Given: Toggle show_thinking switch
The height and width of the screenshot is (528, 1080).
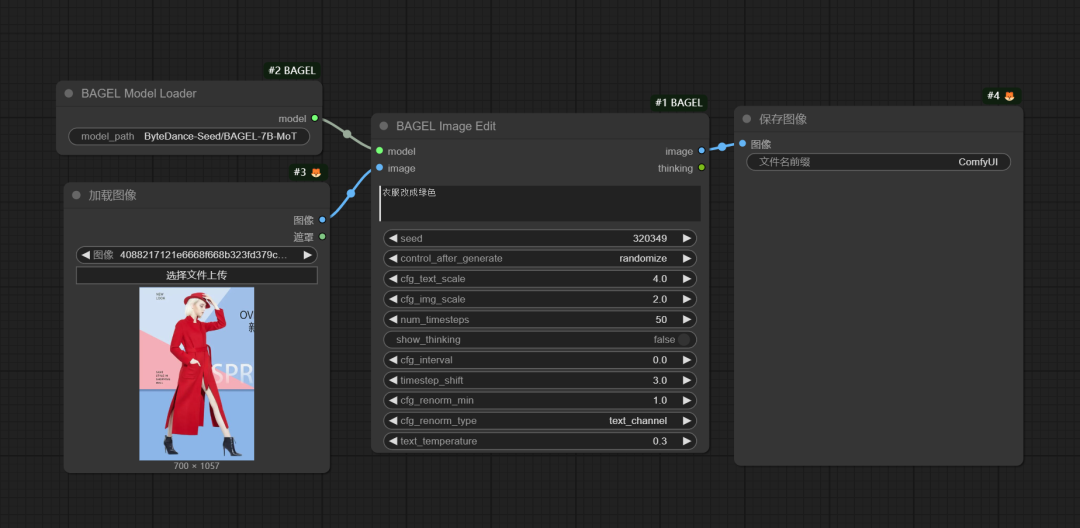Looking at the screenshot, I should pos(683,339).
